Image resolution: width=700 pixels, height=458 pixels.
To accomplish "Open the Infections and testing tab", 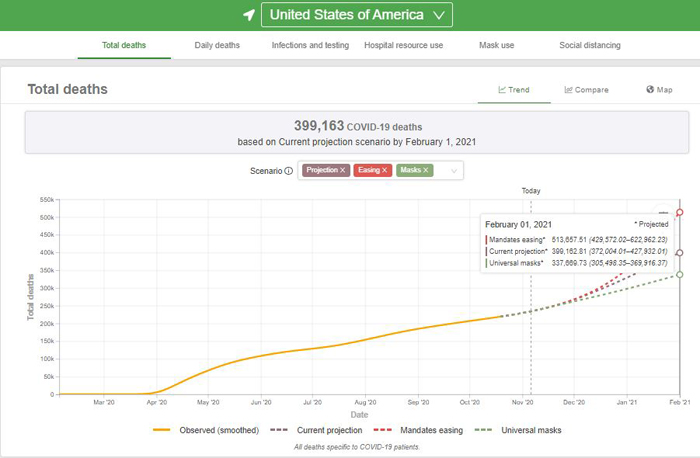I will click(x=310, y=45).
